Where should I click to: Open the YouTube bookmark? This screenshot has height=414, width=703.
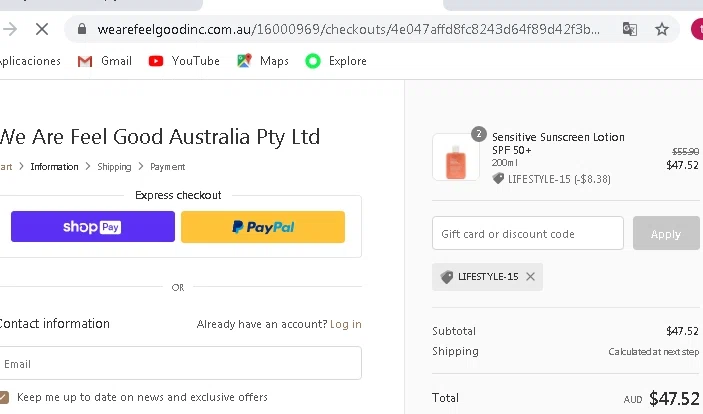[184, 61]
